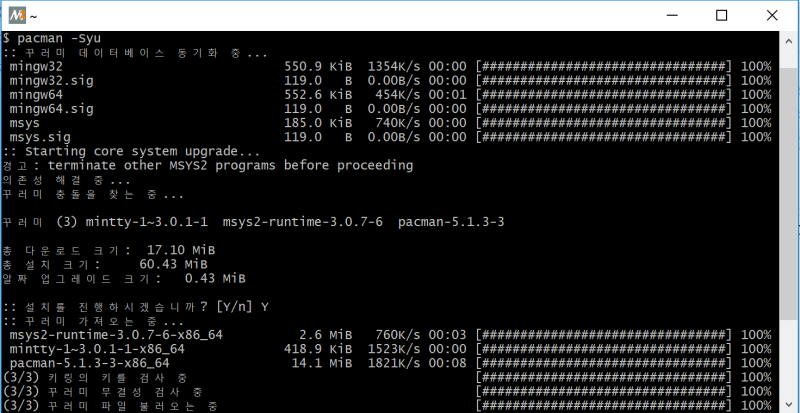Image resolution: width=800 pixels, height=413 pixels.
Task: Click the '17.10 MiB' total download size
Action: tap(181, 250)
